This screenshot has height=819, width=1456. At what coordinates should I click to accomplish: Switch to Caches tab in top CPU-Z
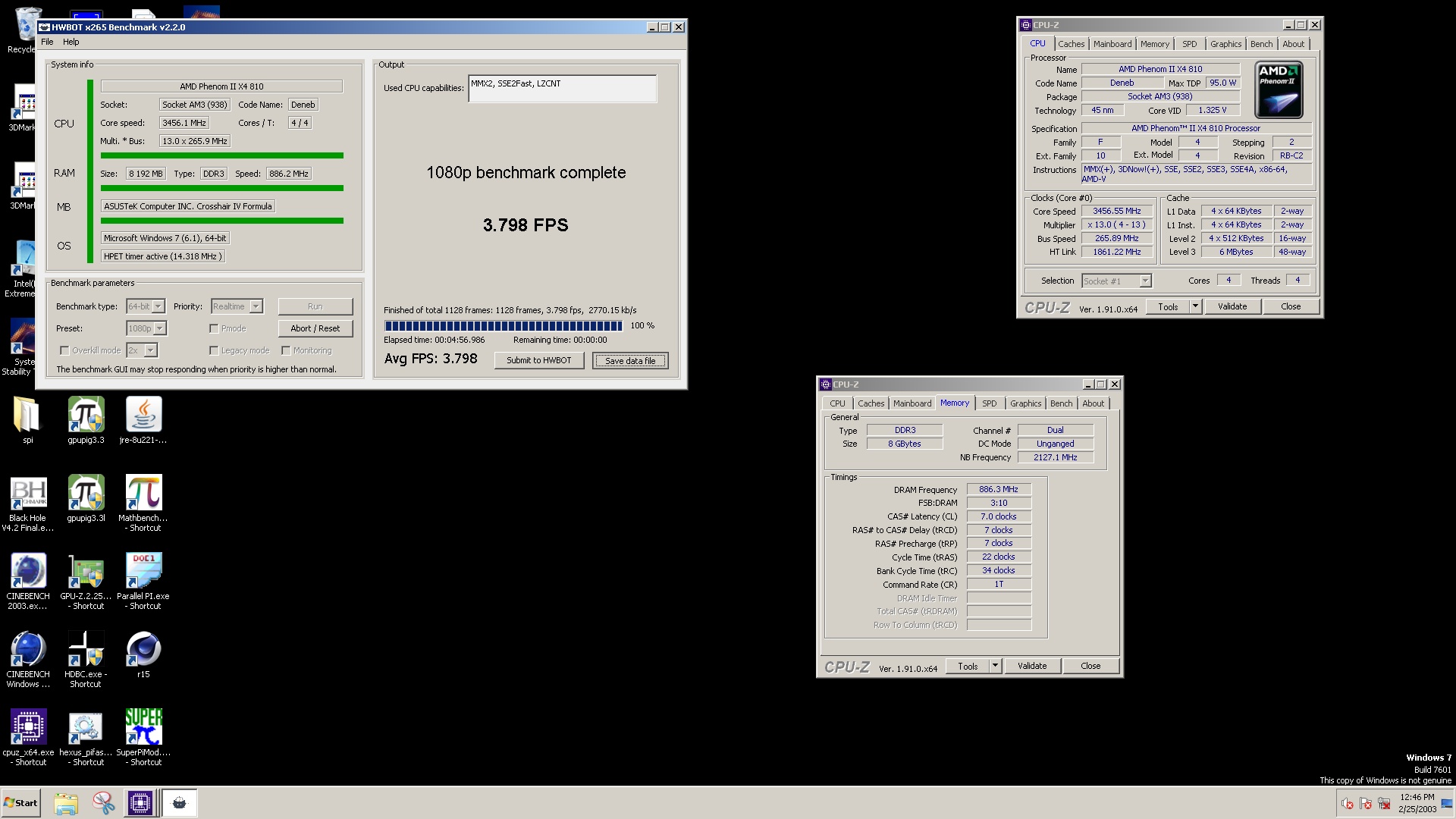(1071, 44)
